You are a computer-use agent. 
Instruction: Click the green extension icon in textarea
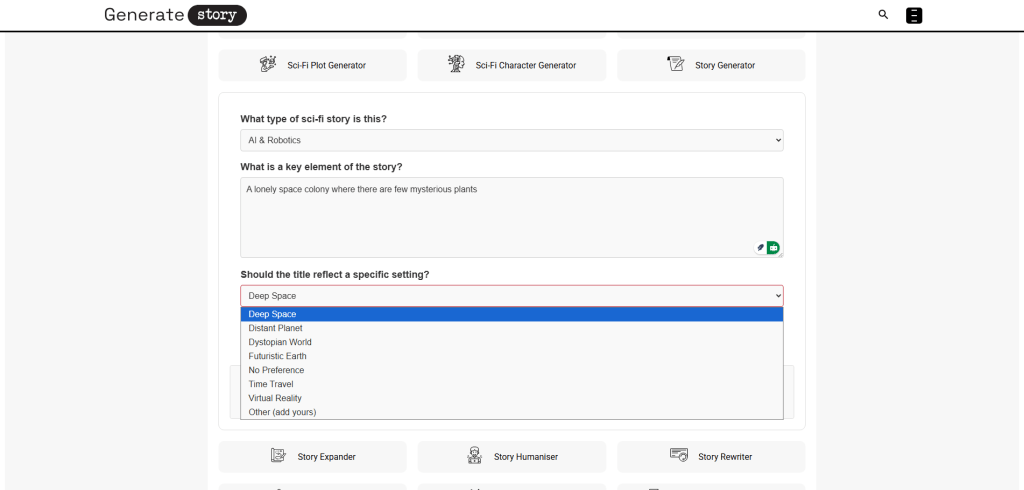click(773, 247)
